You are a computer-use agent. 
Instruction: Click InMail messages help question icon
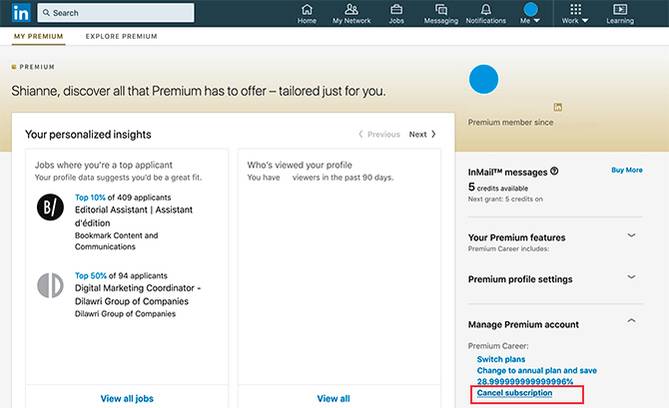pos(554,171)
